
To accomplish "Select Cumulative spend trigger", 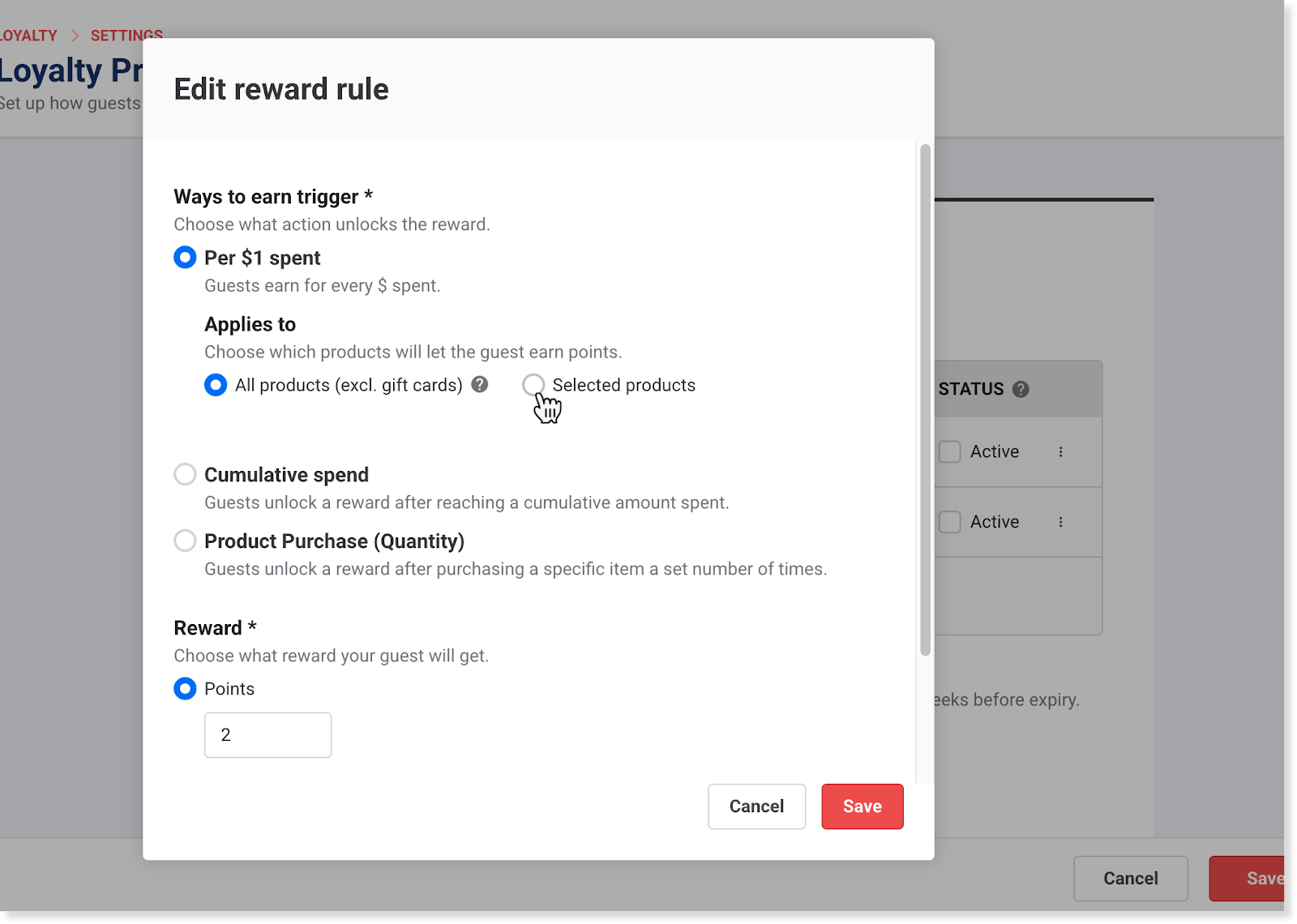I will point(185,474).
